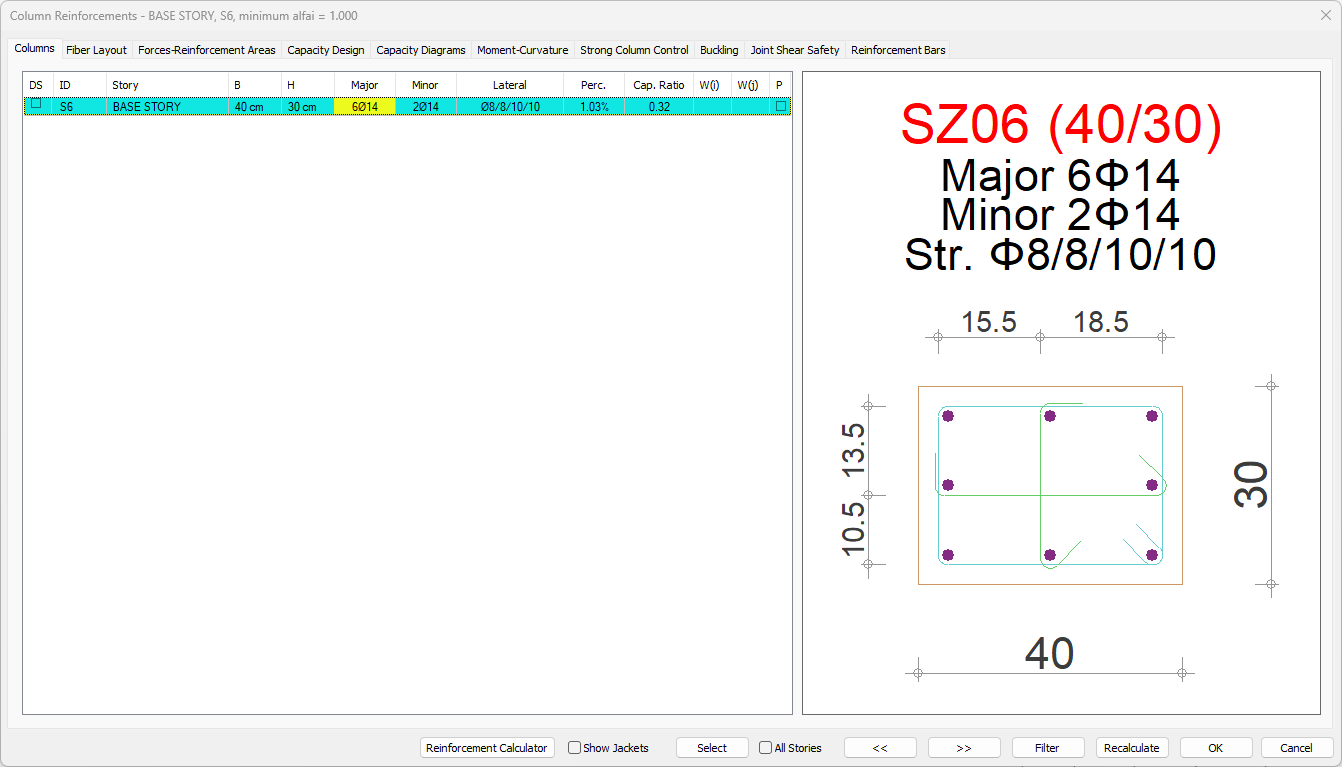
Task: Open the Reinforcement Bars tab
Action: [897, 50]
